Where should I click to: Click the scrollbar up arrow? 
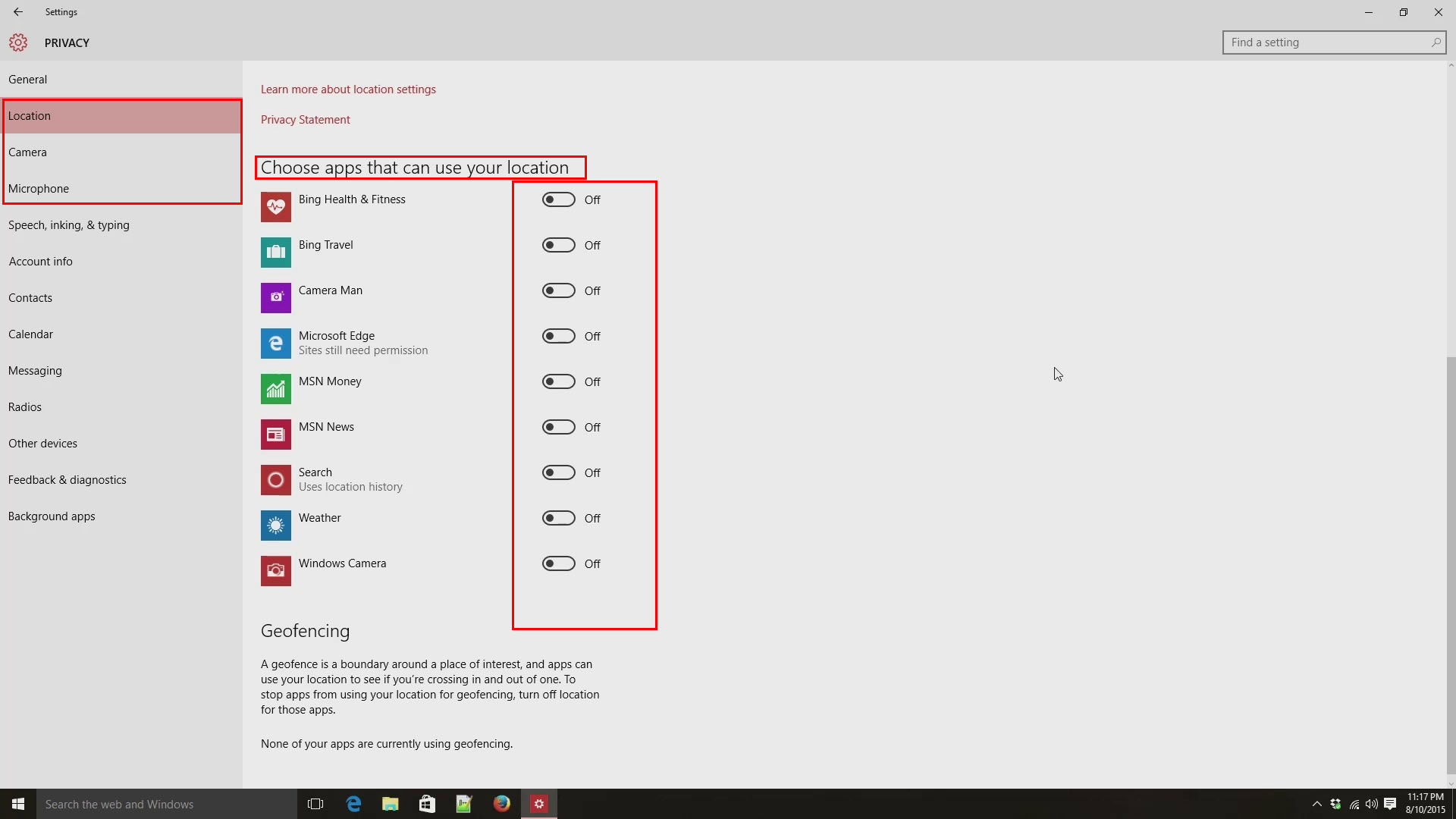click(x=1451, y=65)
